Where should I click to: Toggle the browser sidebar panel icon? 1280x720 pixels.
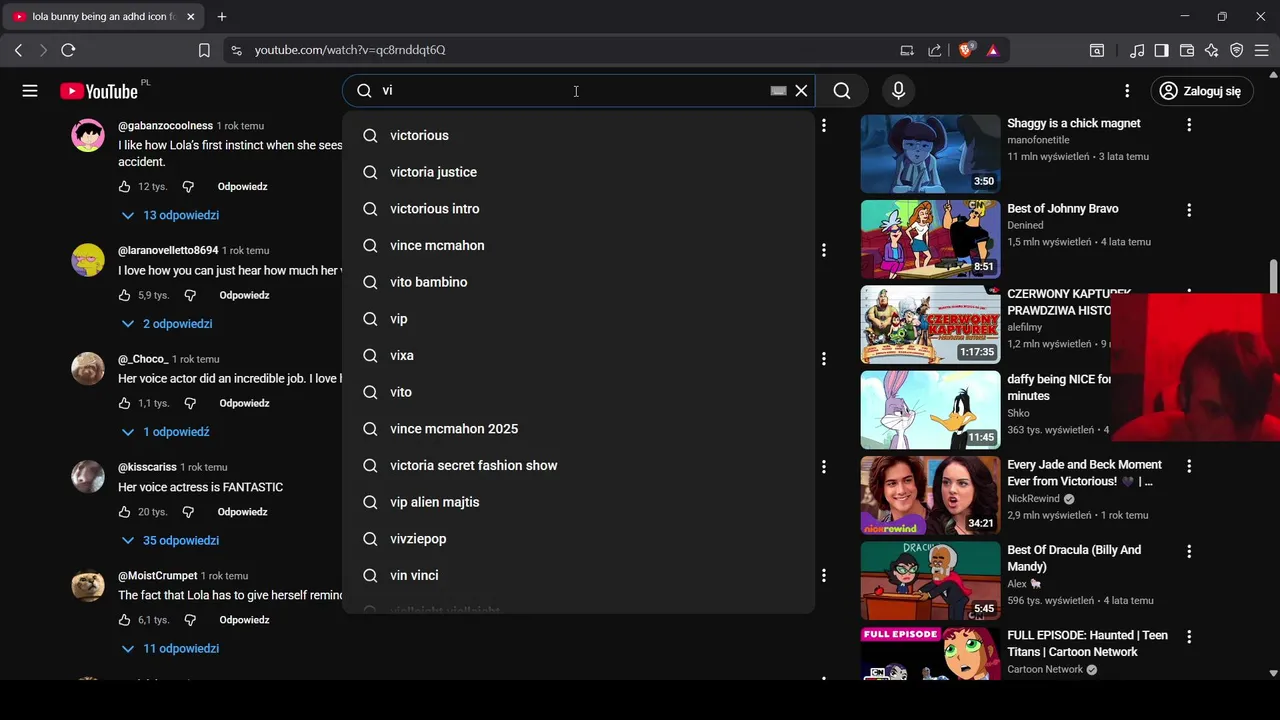point(1162,50)
